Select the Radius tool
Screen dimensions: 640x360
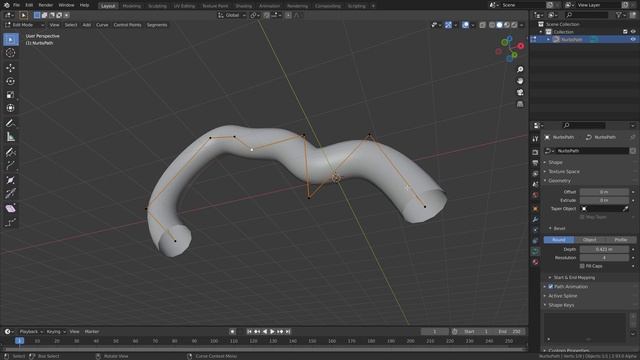pyautogui.click(x=11, y=180)
